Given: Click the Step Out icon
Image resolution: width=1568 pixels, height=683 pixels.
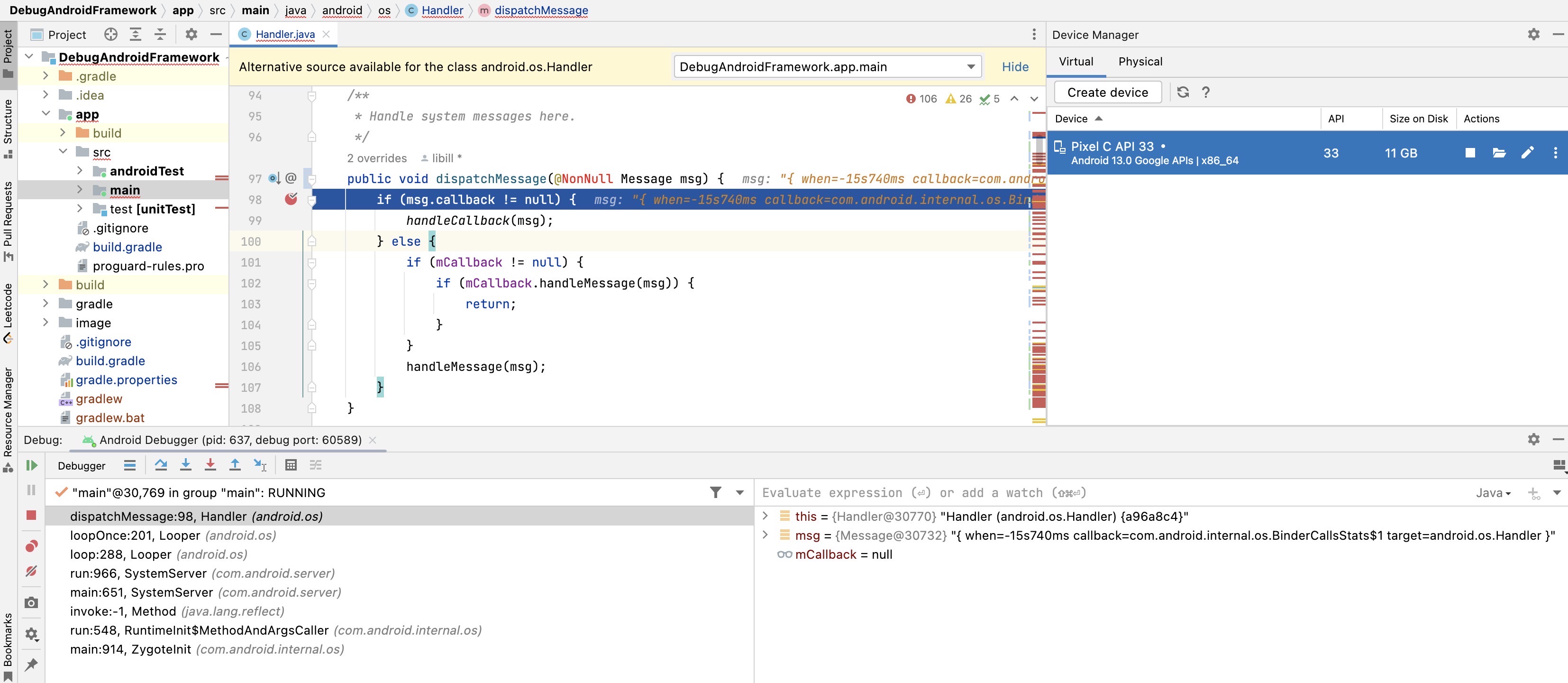Looking at the screenshot, I should [235, 465].
